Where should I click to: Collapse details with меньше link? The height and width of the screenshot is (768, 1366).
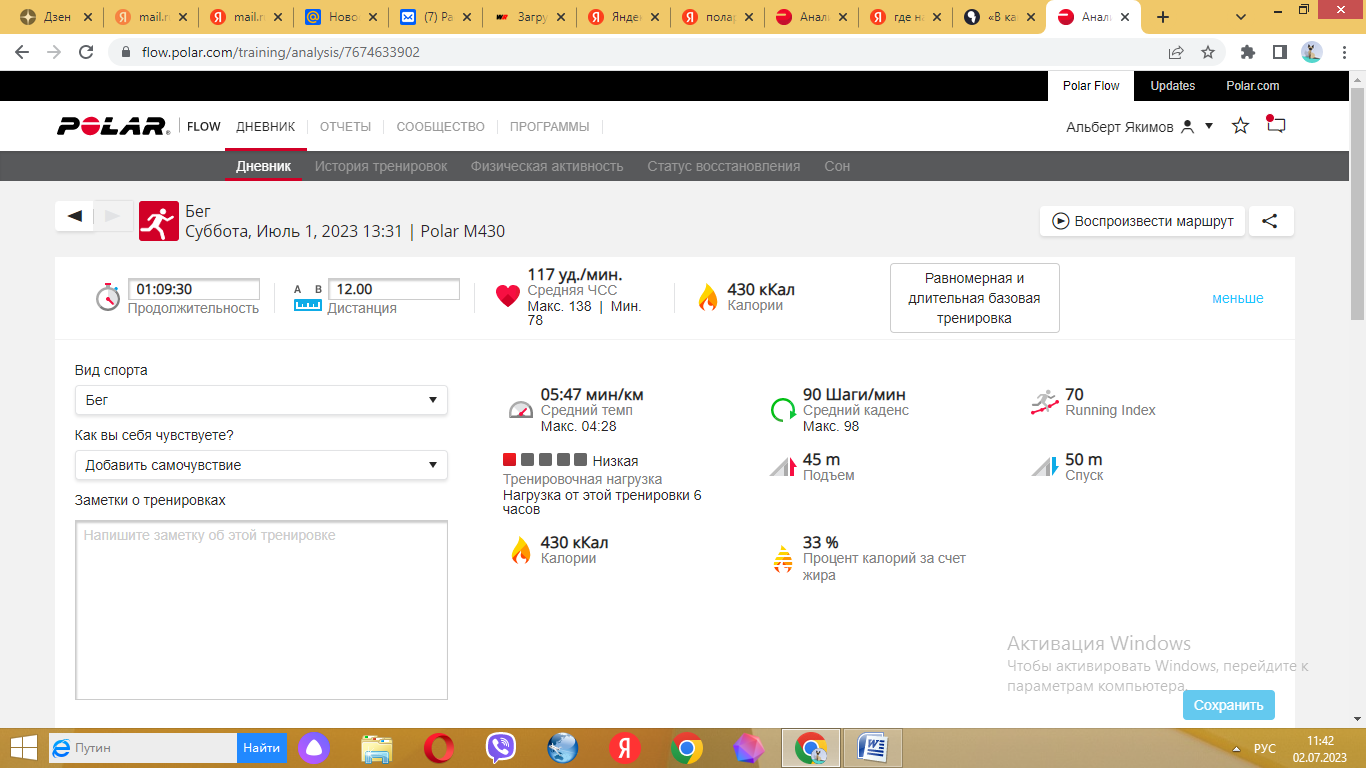[x=1238, y=298]
